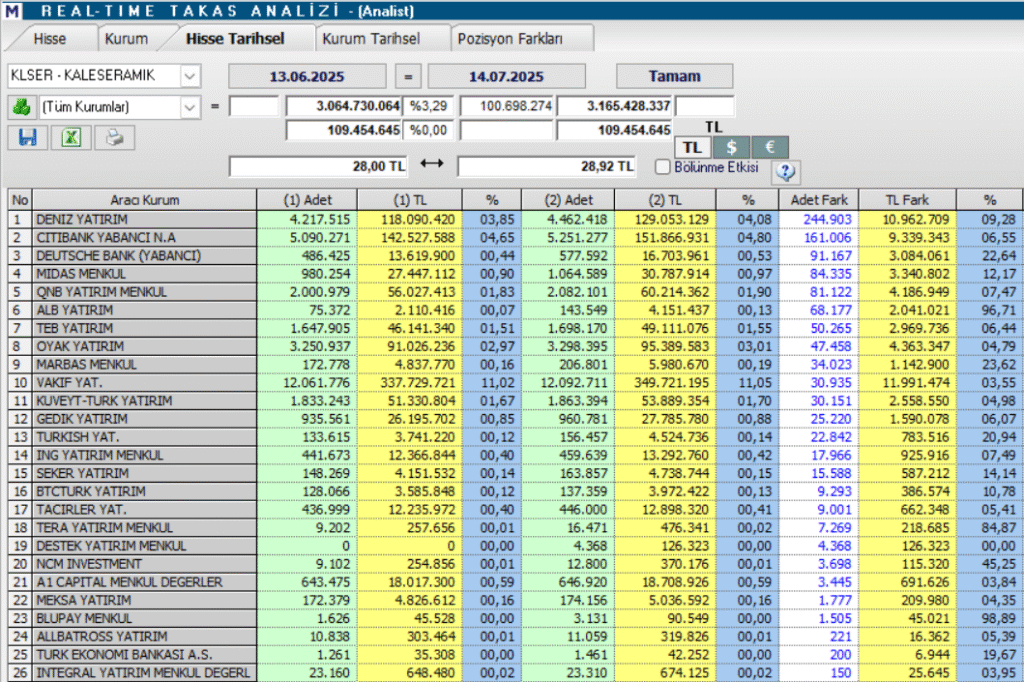This screenshot has height=682, width=1024.
Task: Open print dialog with the printer icon
Action: coord(113,137)
